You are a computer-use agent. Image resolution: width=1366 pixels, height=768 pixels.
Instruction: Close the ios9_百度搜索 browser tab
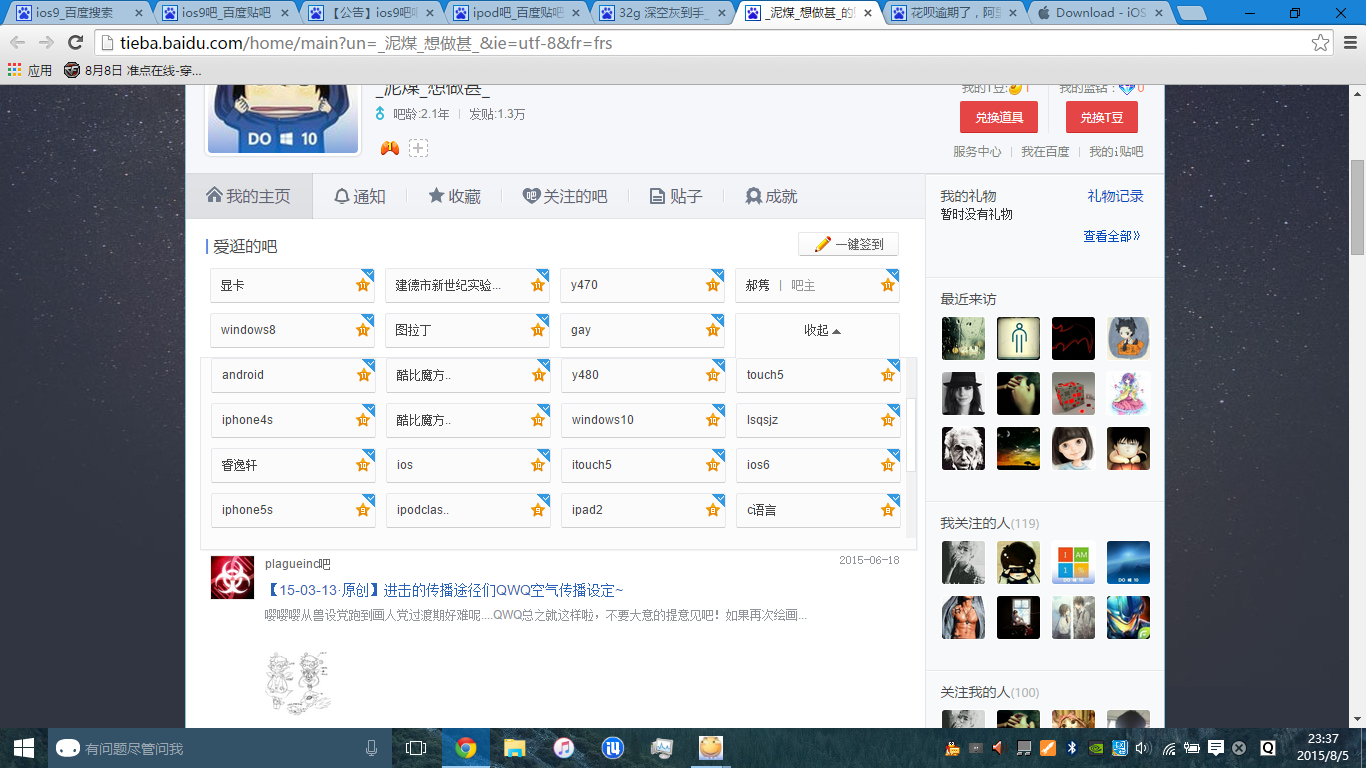coord(139,13)
